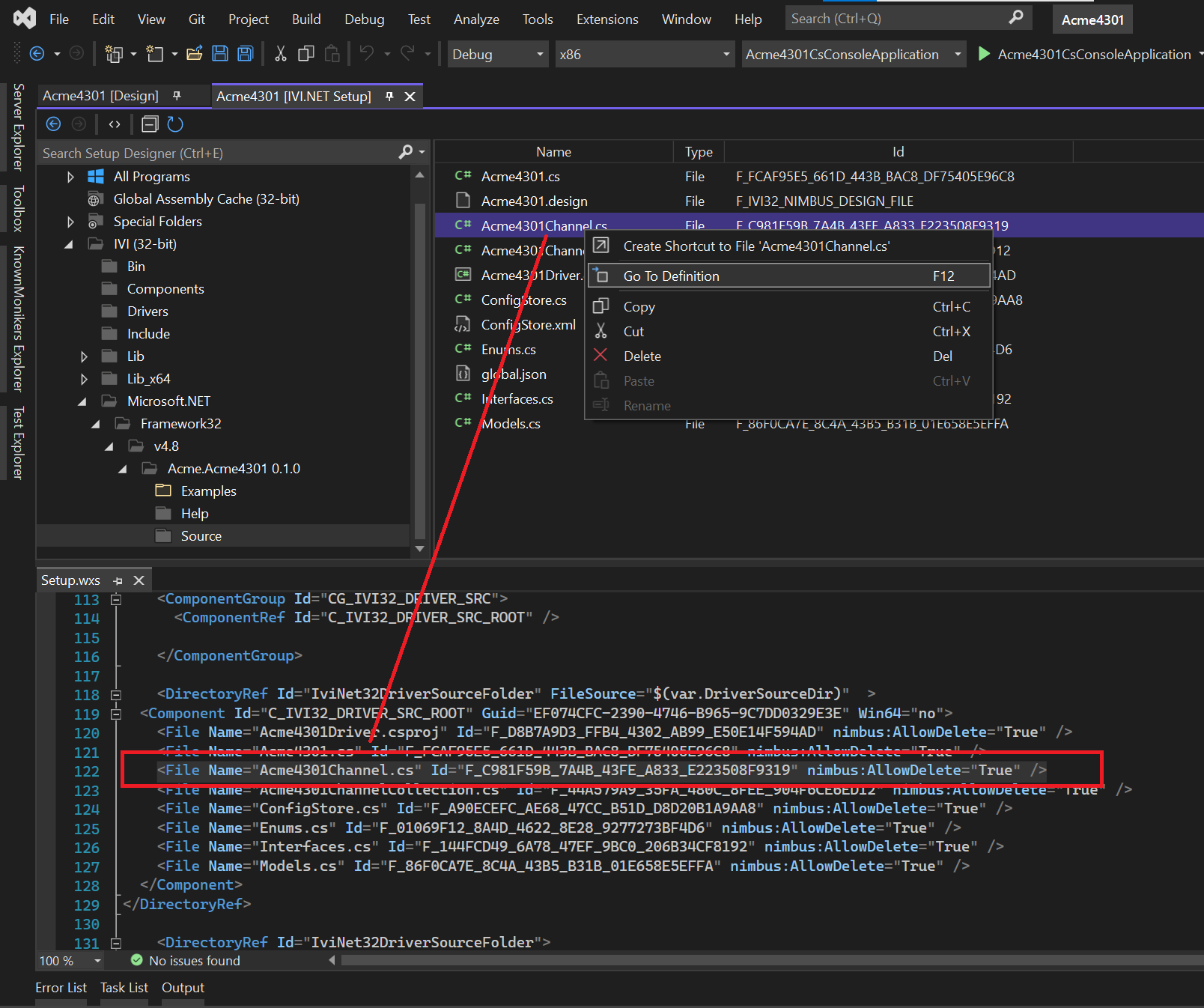Click the Cut scissors icon in toolbar
The image size is (1204, 1008).
pyautogui.click(x=280, y=53)
